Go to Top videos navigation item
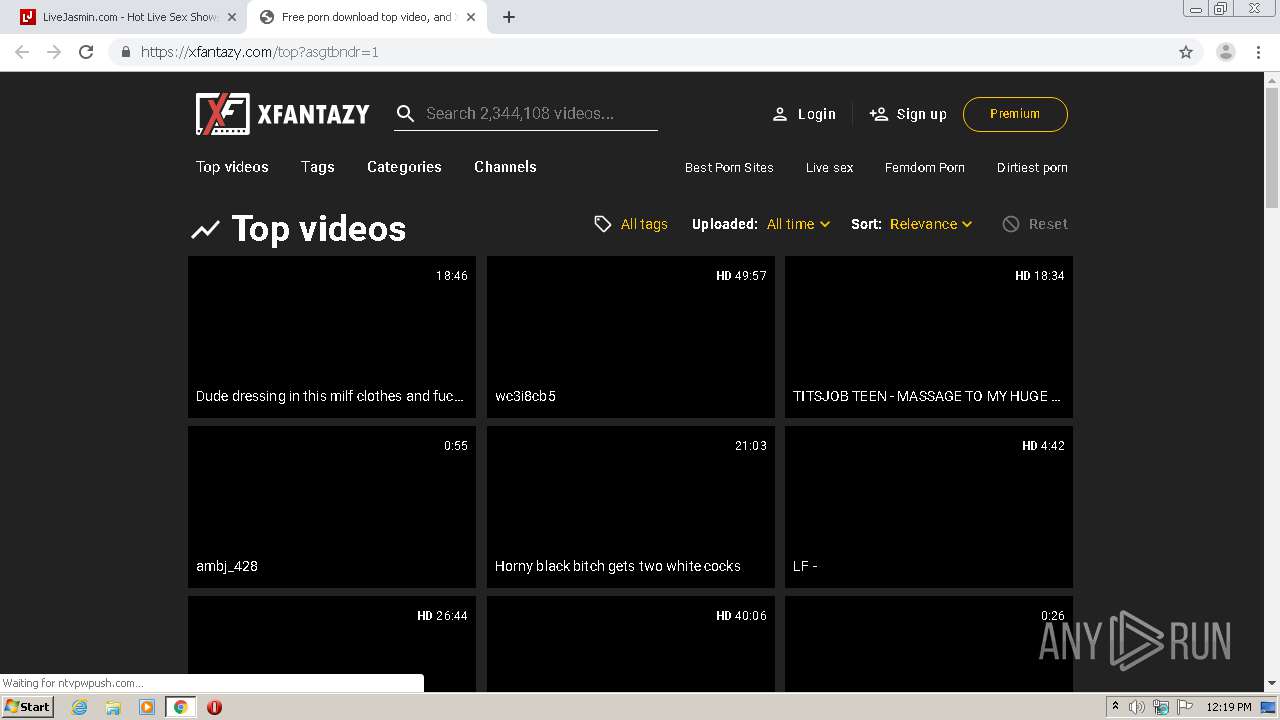Image resolution: width=1280 pixels, height=720 pixels. point(232,167)
